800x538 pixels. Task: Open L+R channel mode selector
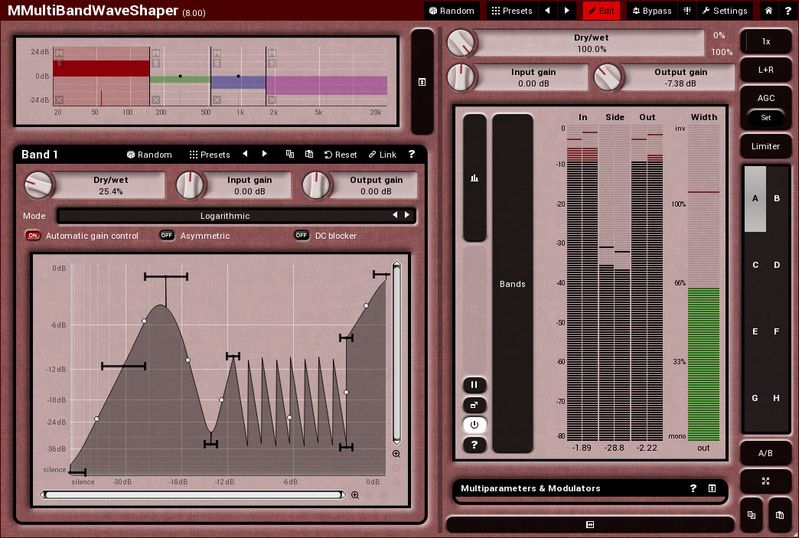pyautogui.click(x=766, y=70)
